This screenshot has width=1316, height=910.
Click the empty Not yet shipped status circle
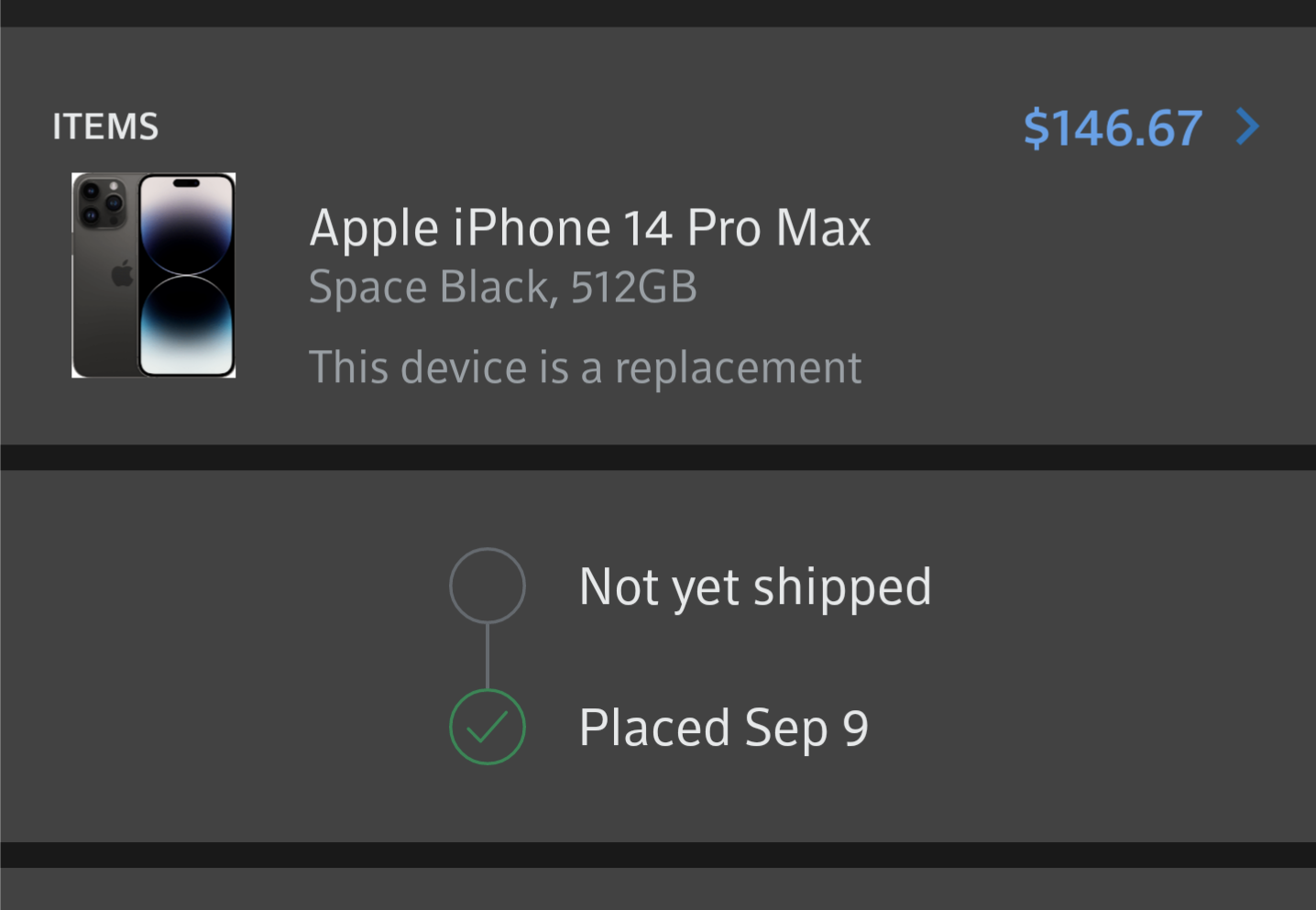(487, 586)
